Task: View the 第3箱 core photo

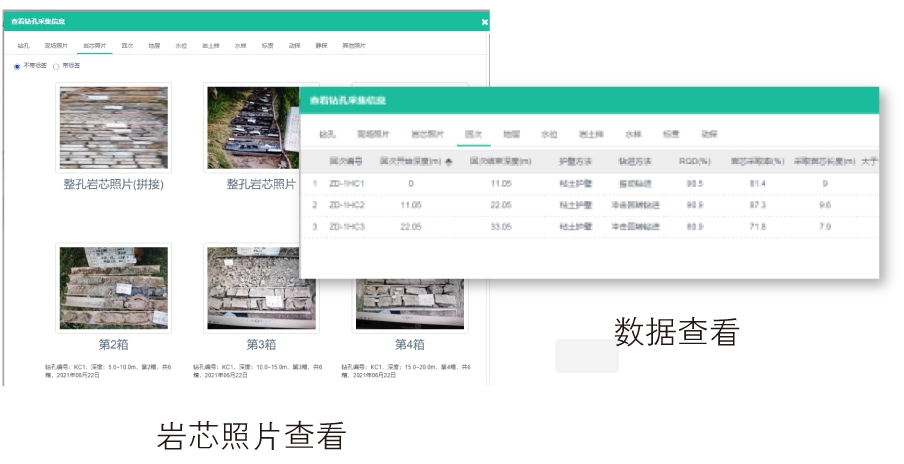Action: click(260, 288)
